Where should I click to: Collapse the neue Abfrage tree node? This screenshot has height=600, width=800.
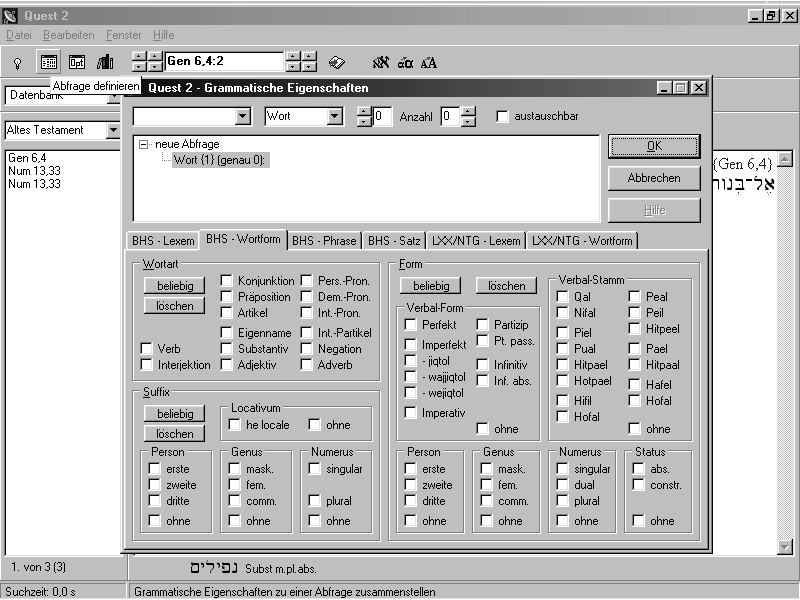pyautogui.click(x=144, y=144)
